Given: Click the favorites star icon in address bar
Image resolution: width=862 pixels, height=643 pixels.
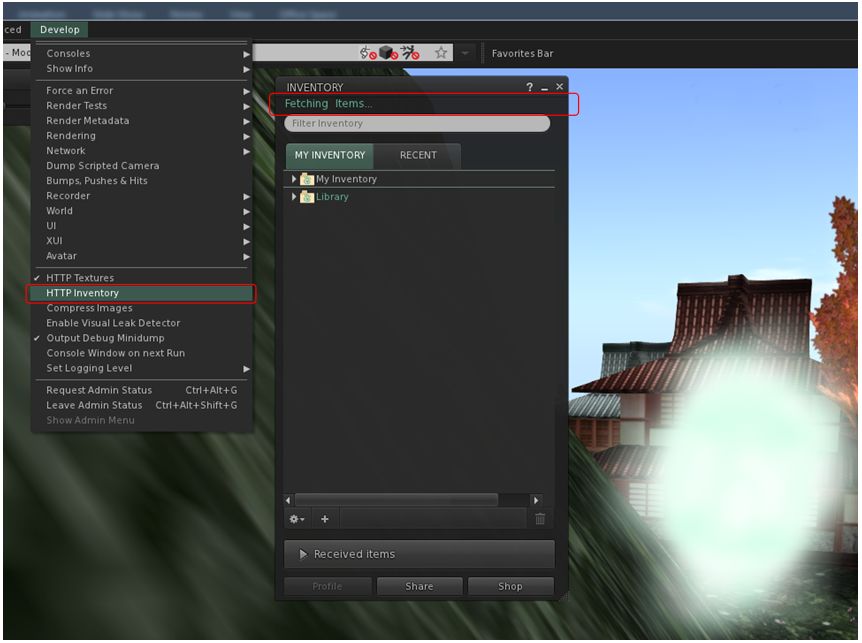Looking at the screenshot, I should click(x=440, y=53).
